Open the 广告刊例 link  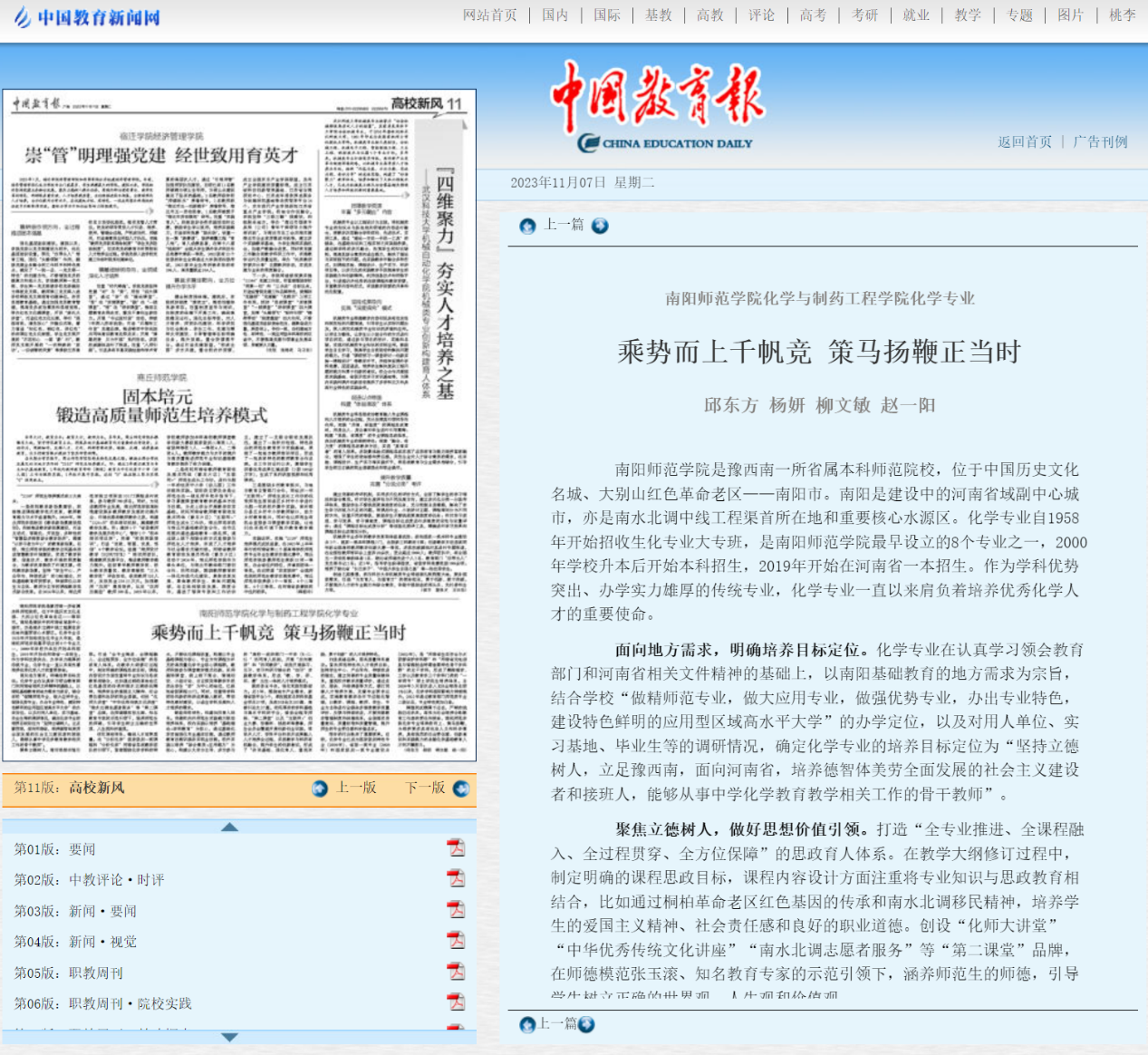(1100, 142)
